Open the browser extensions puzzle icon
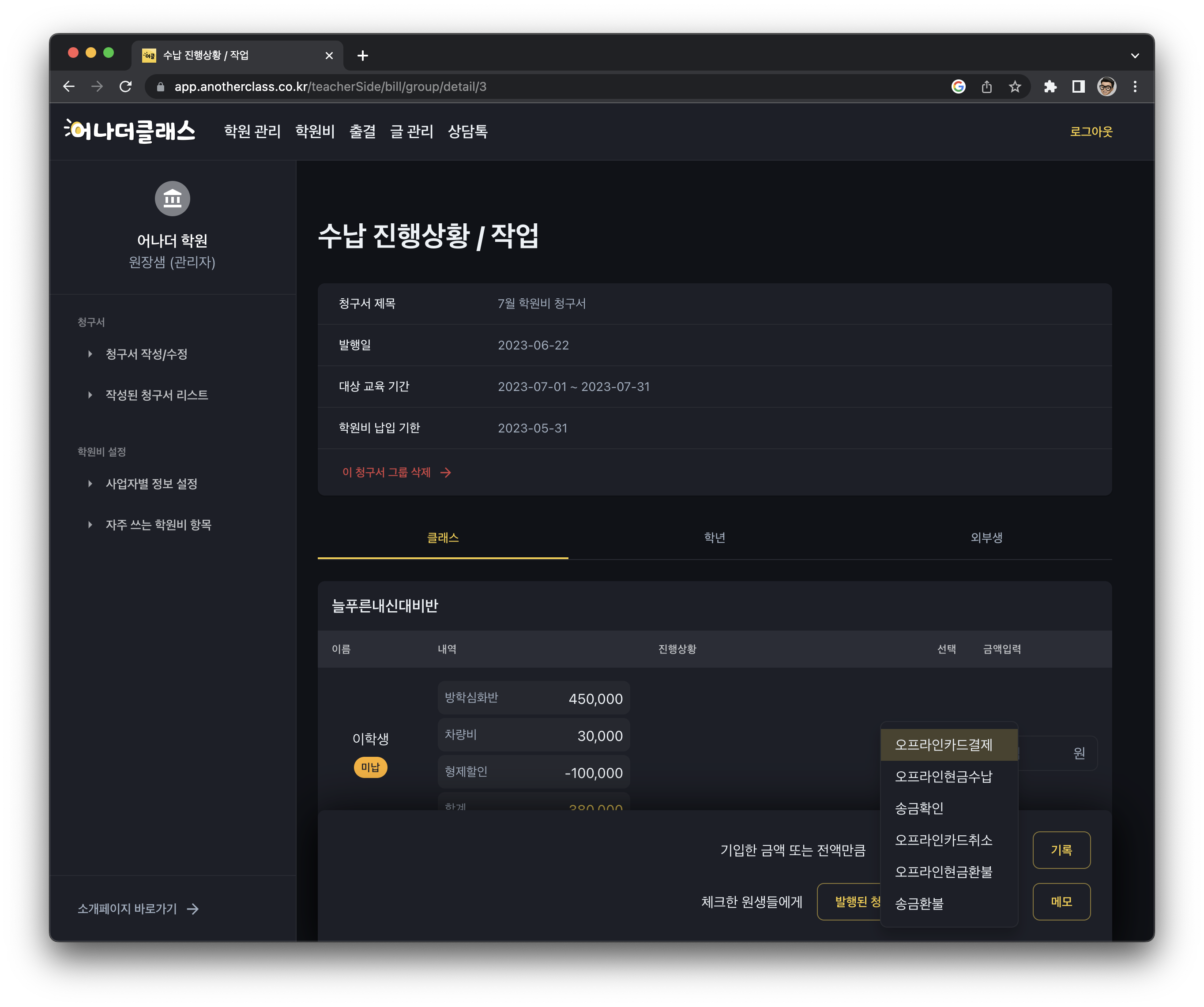1204x1007 pixels. (1050, 86)
